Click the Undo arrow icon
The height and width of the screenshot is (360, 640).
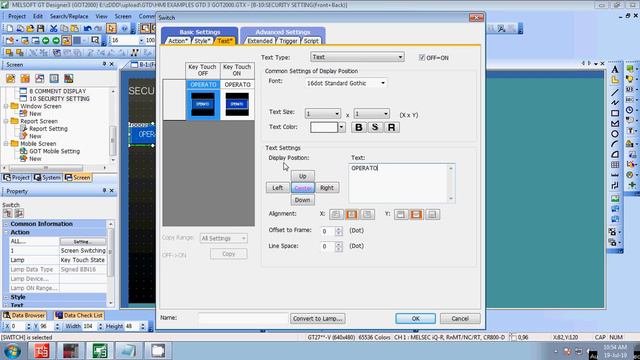(x=87, y=28)
